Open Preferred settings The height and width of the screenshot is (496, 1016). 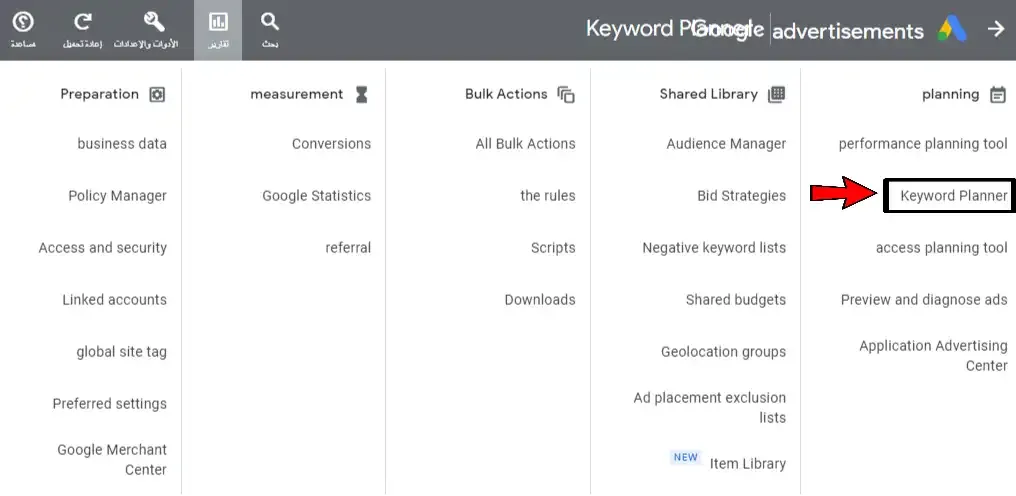point(110,404)
